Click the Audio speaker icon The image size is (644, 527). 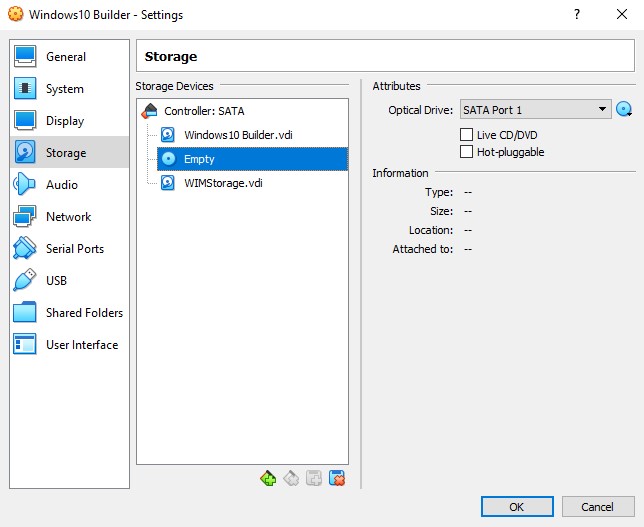(24, 184)
